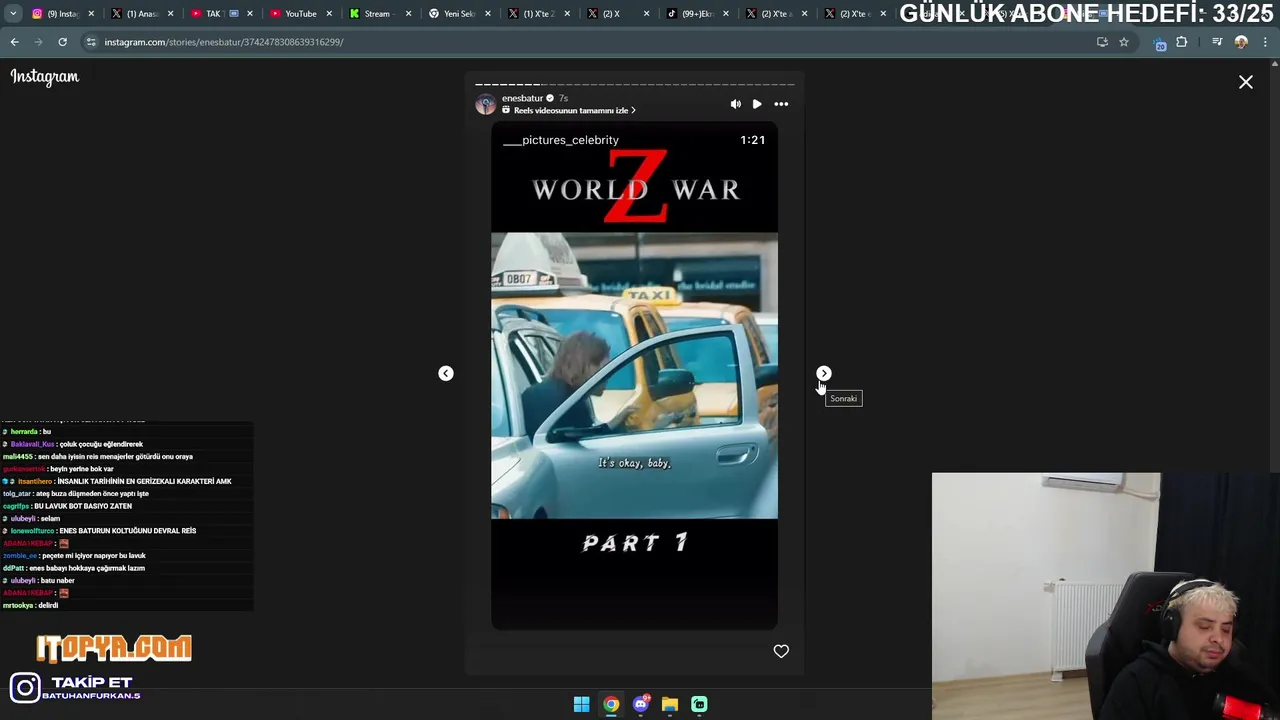The width and height of the screenshot is (1280, 720).
Task: Open the story three-dot options menu
Action: (781, 104)
